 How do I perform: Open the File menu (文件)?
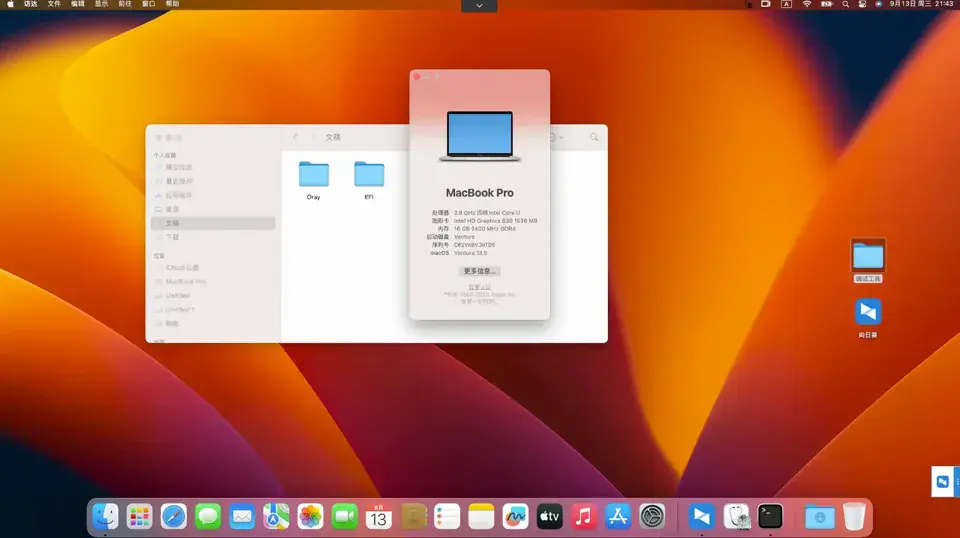point(54,4)
